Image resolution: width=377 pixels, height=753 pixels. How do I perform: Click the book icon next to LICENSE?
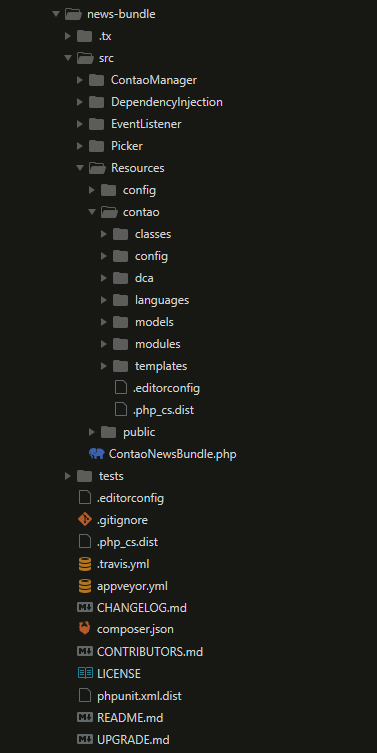pyautogui.click(x=85, y=673)
